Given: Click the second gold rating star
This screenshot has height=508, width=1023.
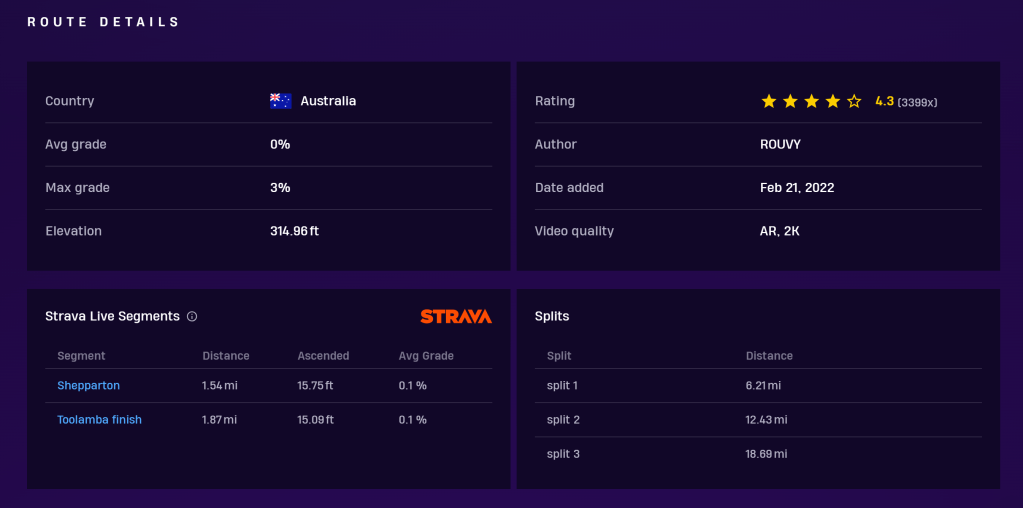Looking at the screenshot, I should 790,101.
